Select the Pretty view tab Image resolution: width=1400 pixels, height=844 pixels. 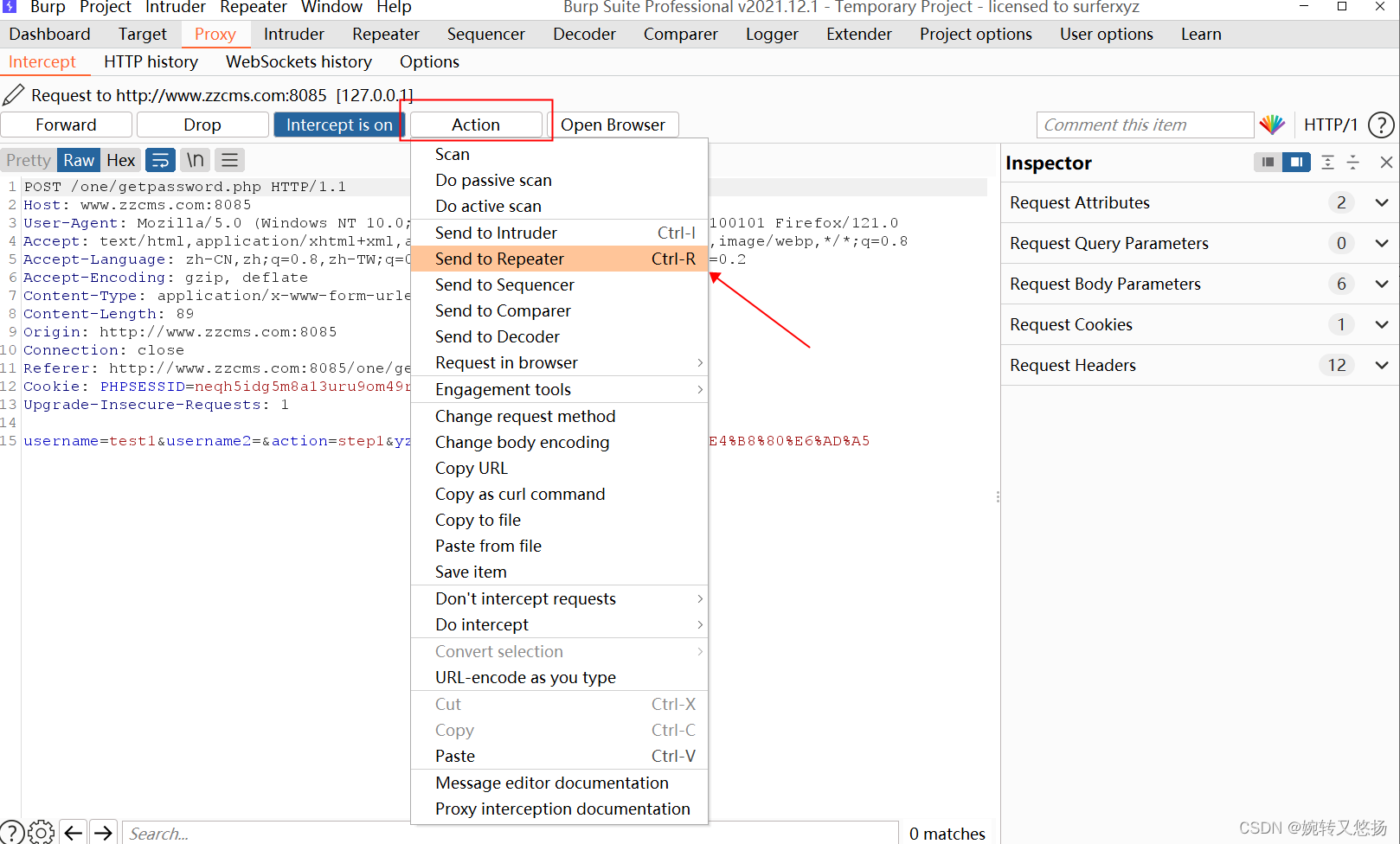coord(29,160)
